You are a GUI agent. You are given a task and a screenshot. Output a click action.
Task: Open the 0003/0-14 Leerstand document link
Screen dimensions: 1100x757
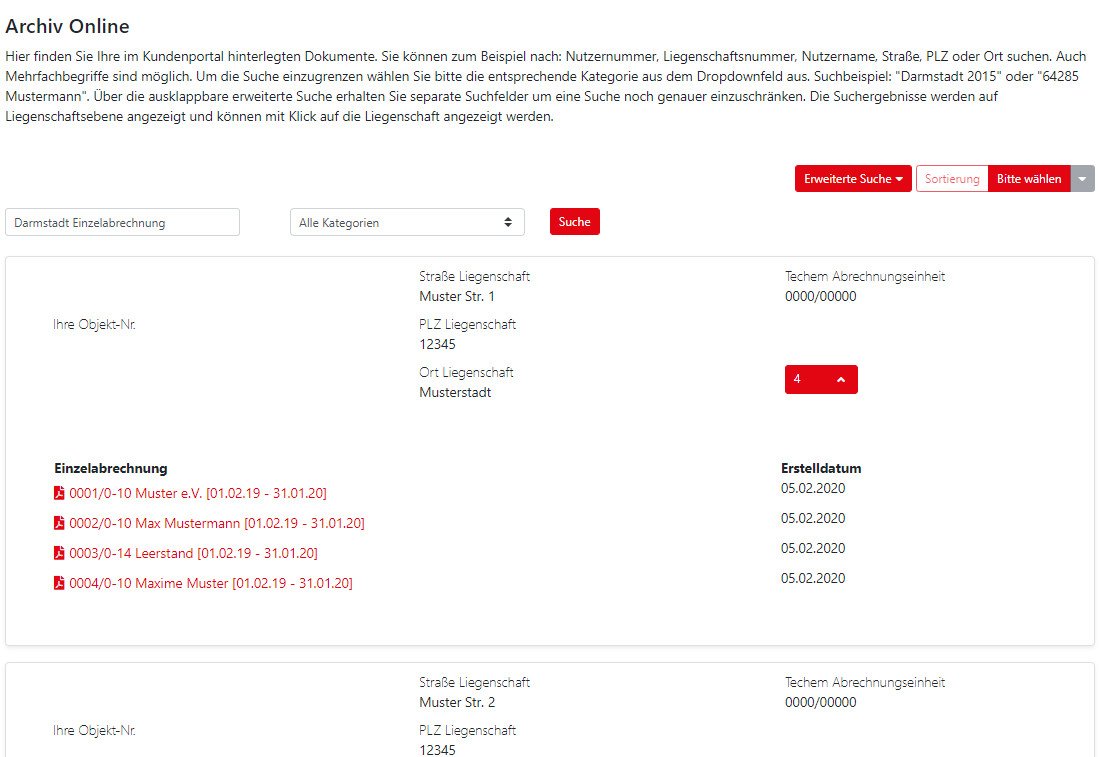click(x=193, y=553)
